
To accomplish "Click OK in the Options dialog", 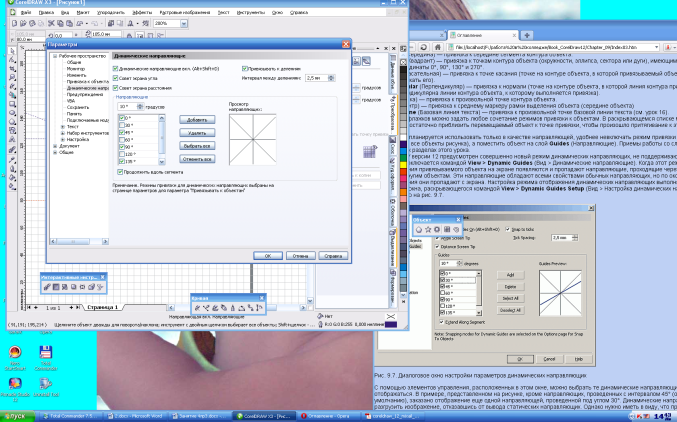I will pos(268,256).
